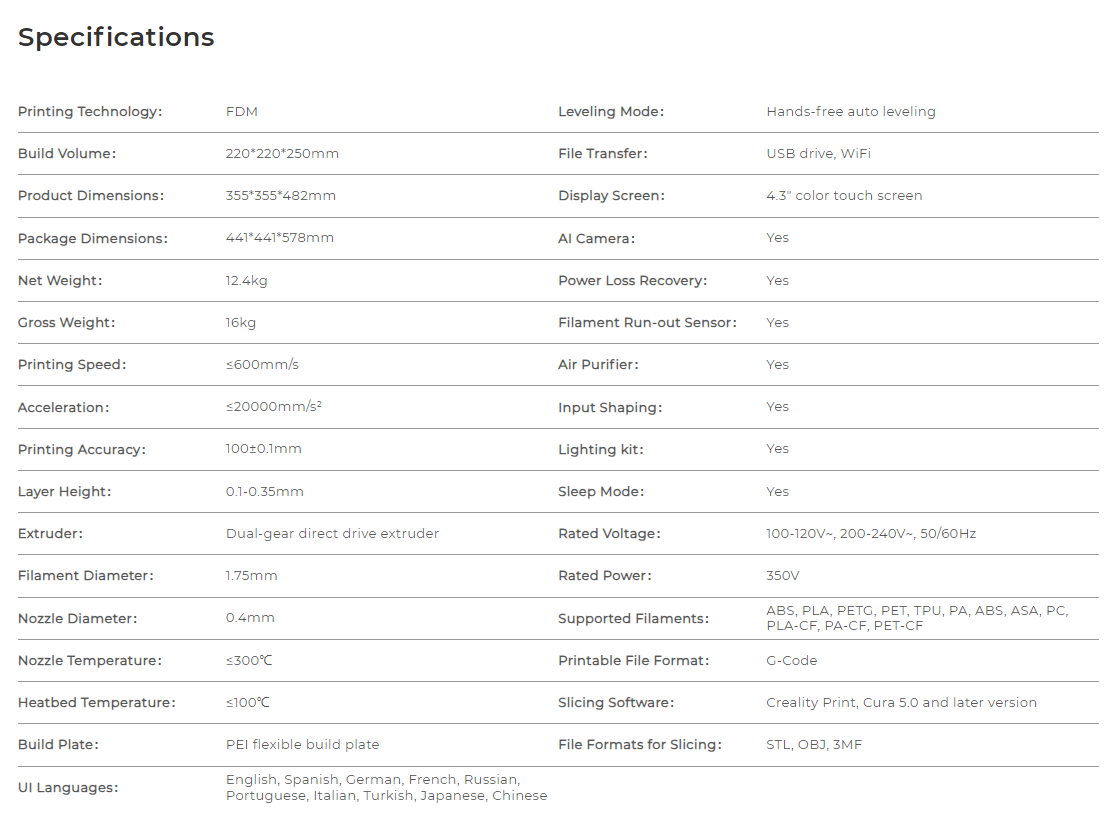Select the UI Languages list text
The height and width of the screenshot is (826, 1120).
[386, 787]
